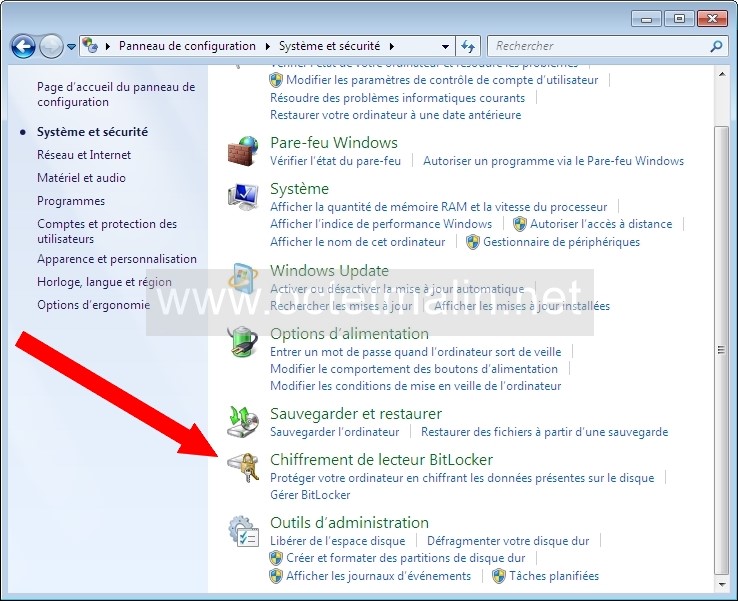Click the refresh button beside address bar
The width and height of the screenshot is (738, 601).
(468, 46)
